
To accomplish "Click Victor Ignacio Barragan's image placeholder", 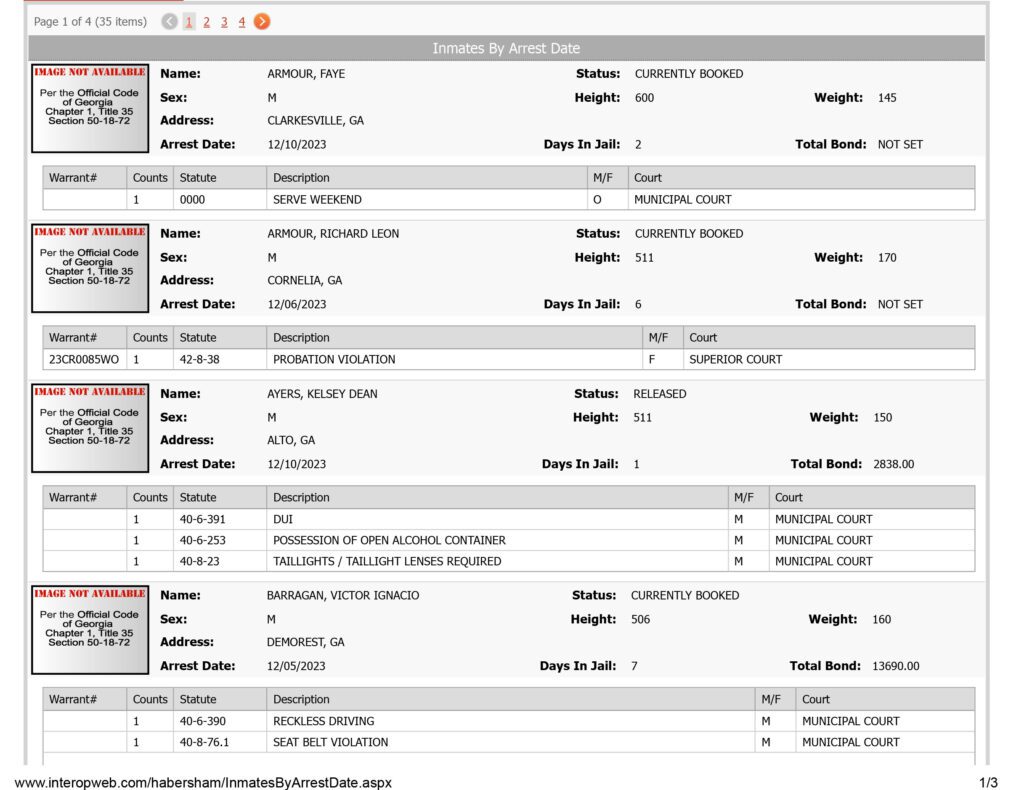I will [x=90, y=630].
